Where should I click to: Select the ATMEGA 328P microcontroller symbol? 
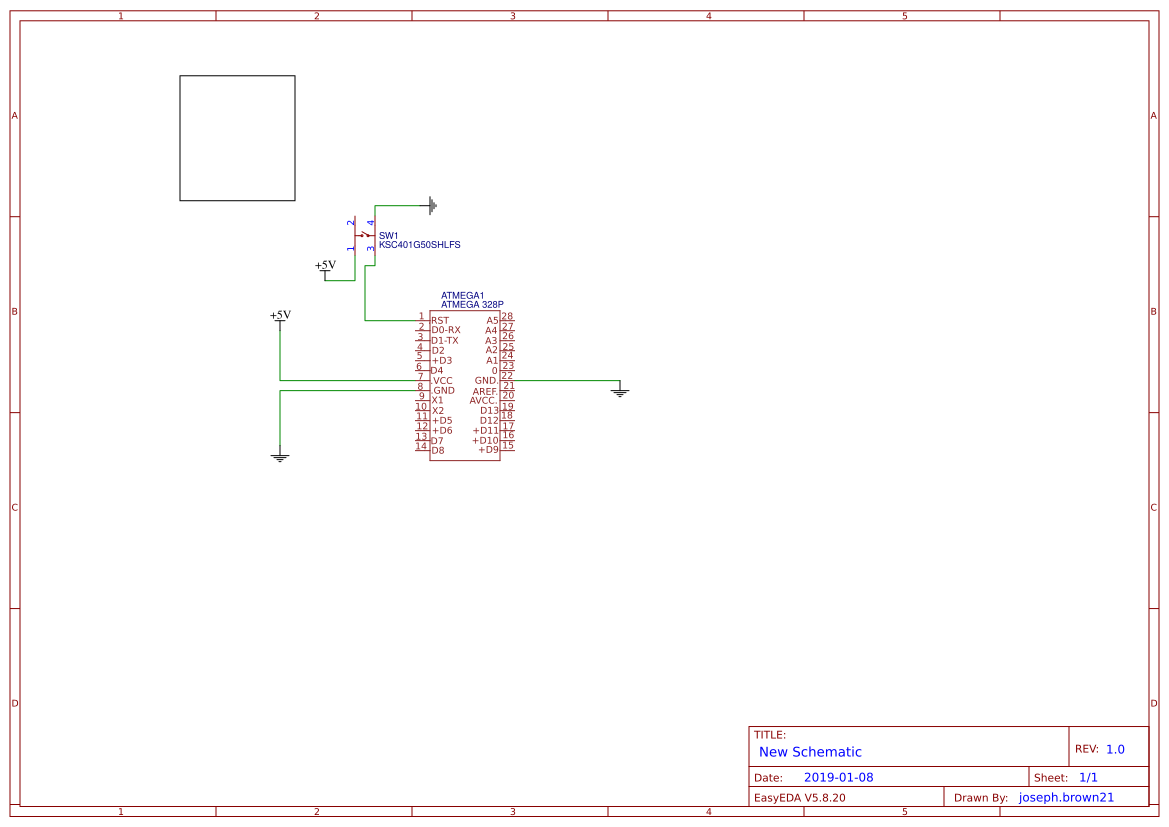coord(467,385)
